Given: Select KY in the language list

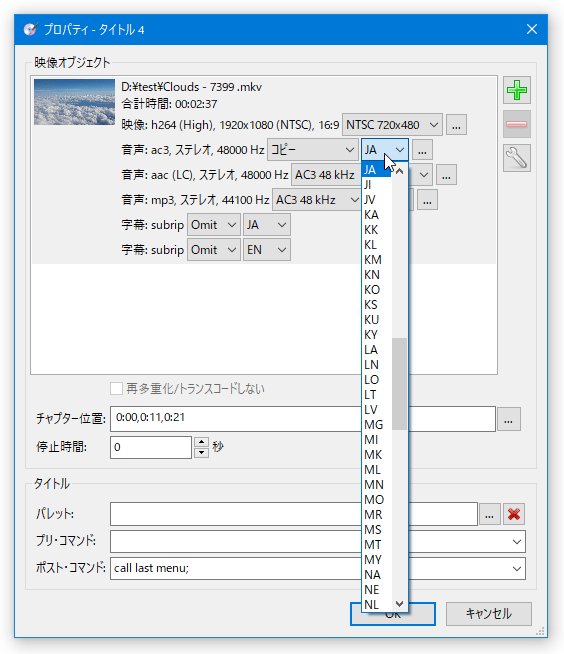Looking at the screenshot, I should (377, 335).
